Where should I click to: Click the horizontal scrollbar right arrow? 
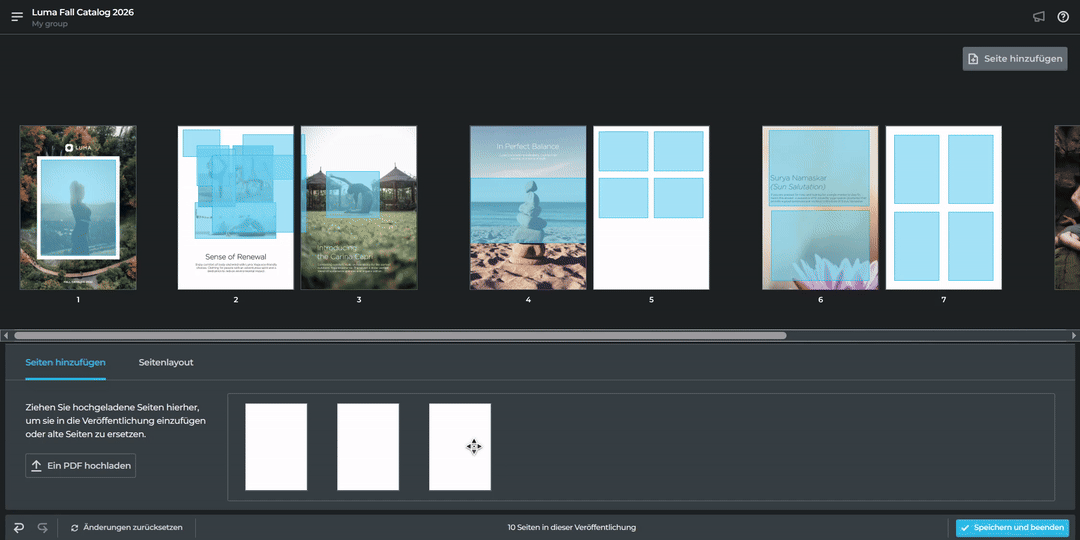click(x=1074, y=336)
